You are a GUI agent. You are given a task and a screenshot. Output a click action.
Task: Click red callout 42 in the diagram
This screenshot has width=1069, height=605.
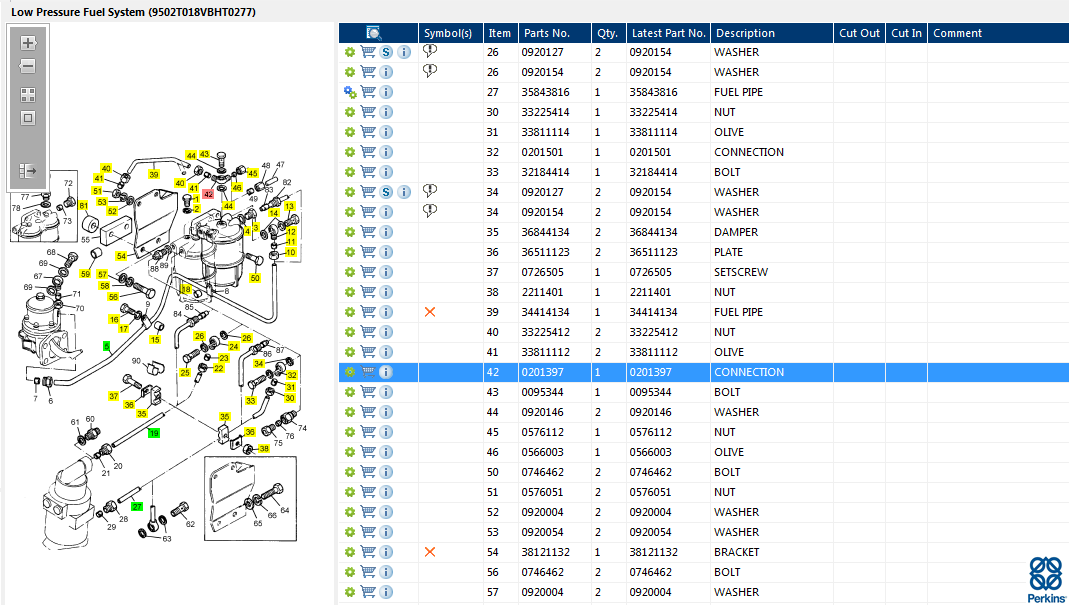coord(208,194)
